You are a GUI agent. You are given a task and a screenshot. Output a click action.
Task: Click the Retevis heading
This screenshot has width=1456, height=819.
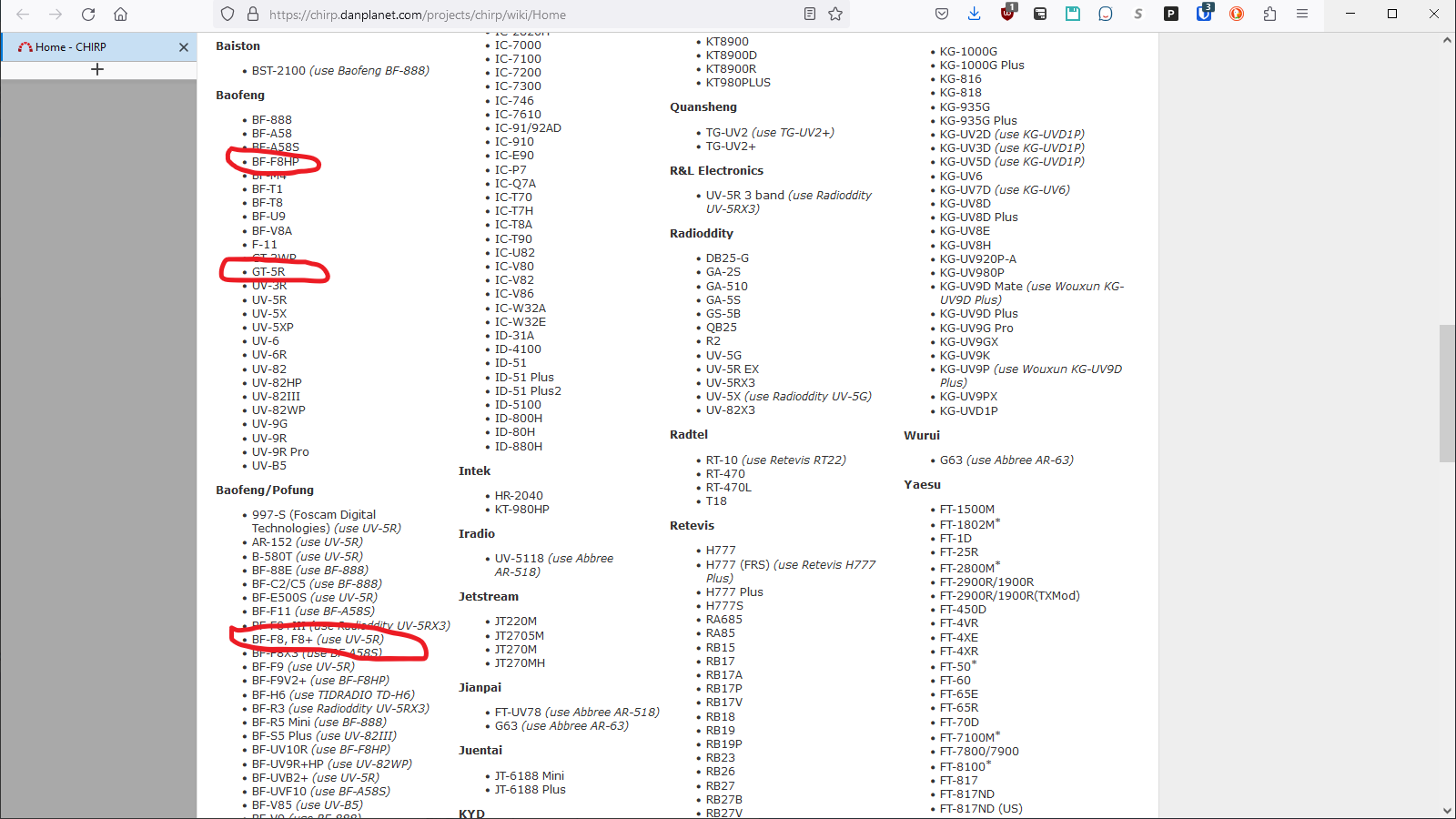point(692,526)
